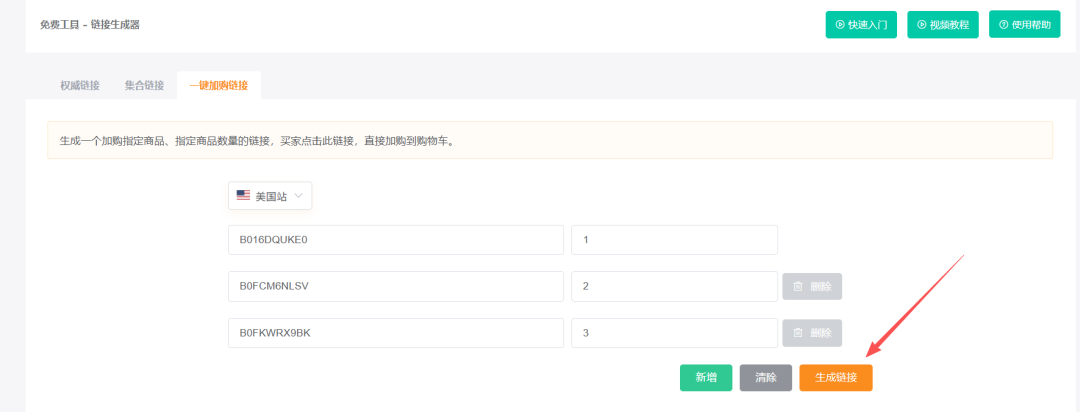This screenshot has width=1080, height=412.
Task: Open the 使用帮助 help page
Action: pos(1024,24)
